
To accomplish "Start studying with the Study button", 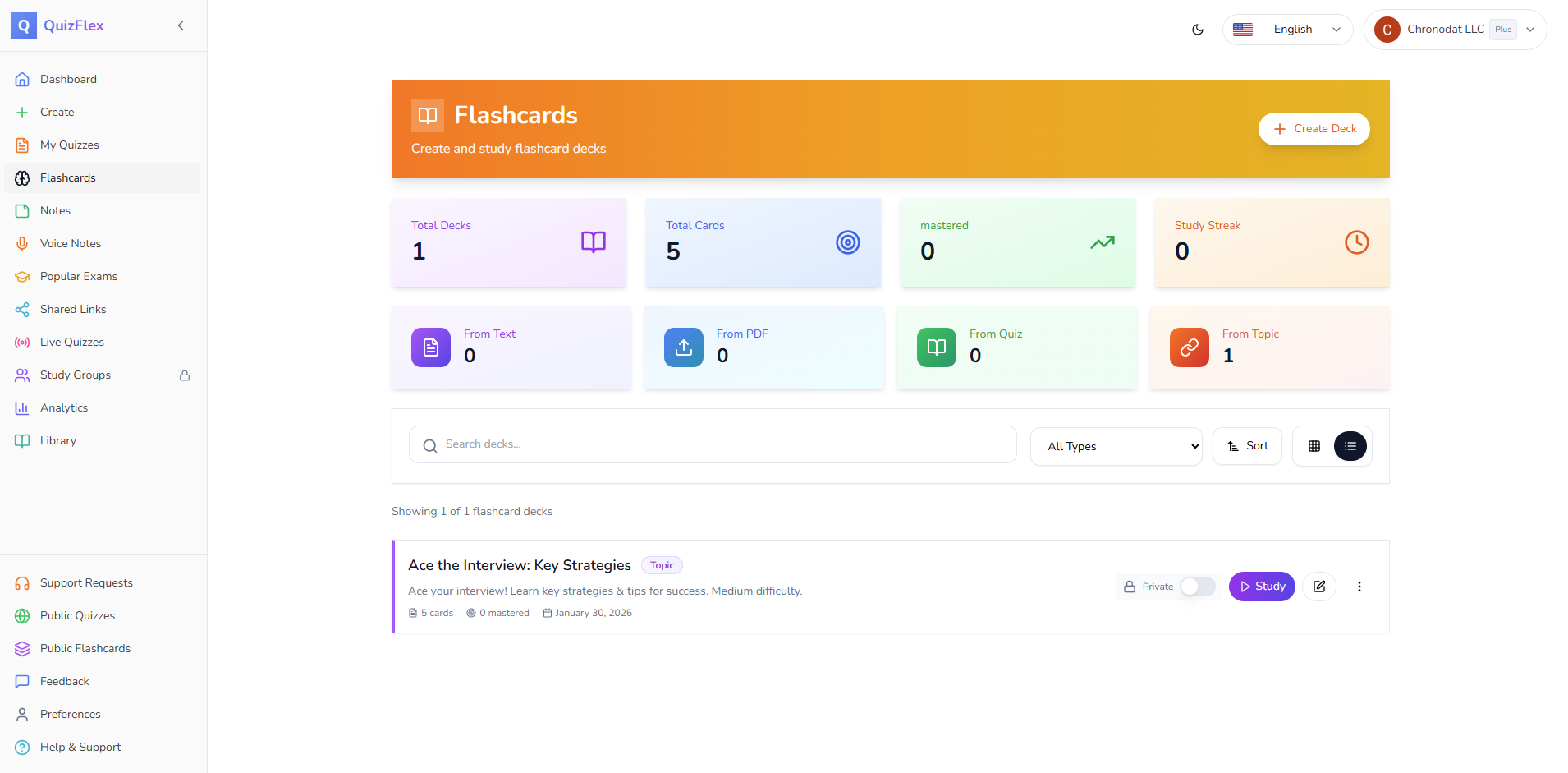I will (1262, 587).
